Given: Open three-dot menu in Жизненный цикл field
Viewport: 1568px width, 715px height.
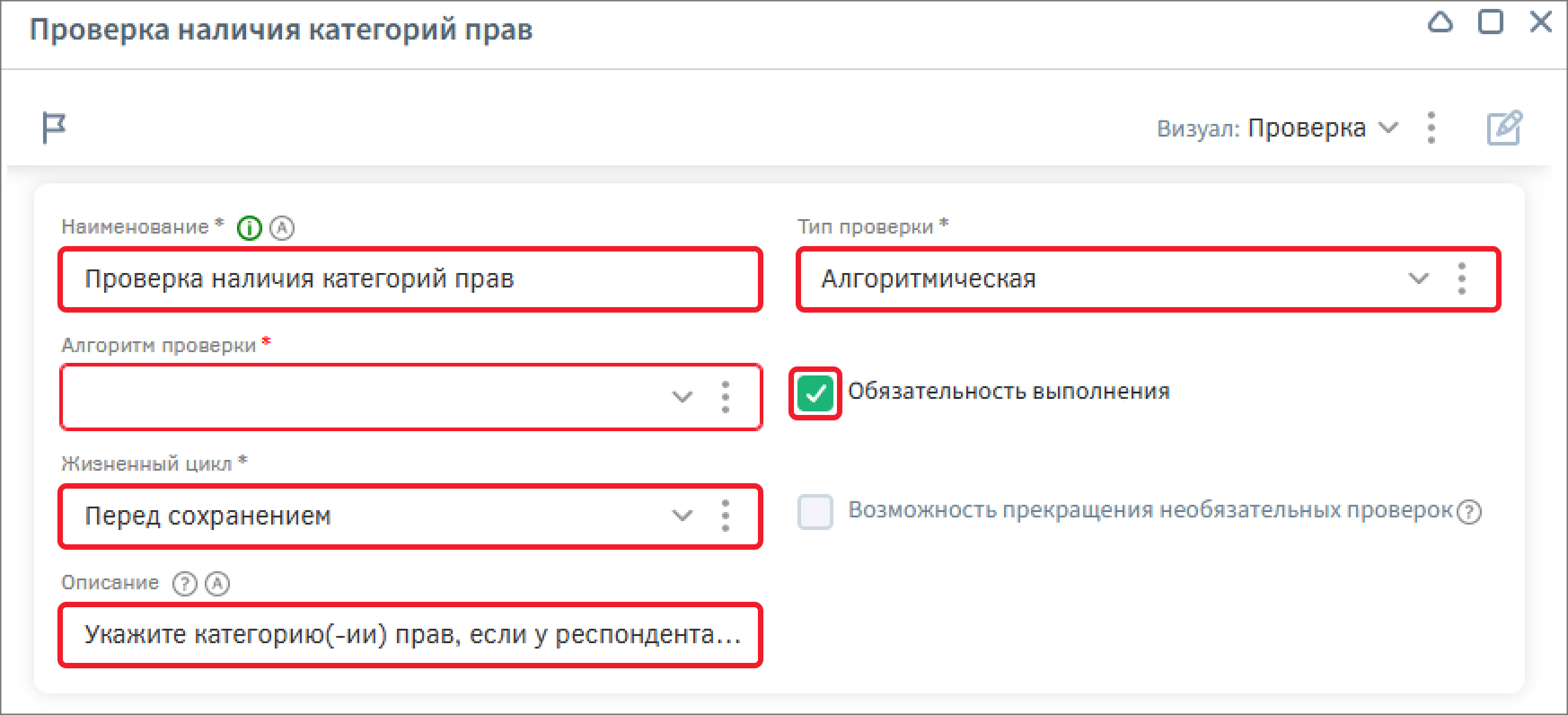Looking at the screenshot, I should [x=726, y=516].
